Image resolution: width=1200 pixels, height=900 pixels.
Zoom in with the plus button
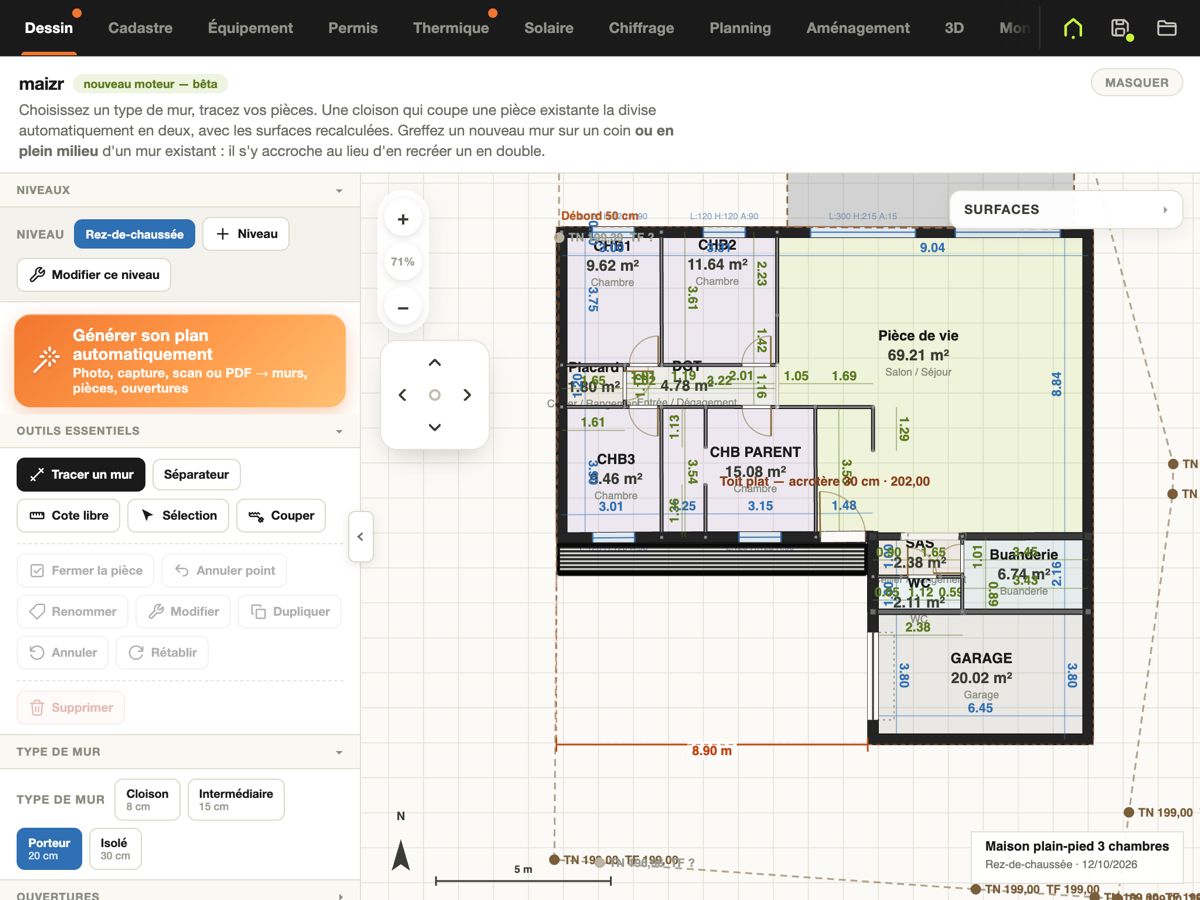[x=403, y=220]
